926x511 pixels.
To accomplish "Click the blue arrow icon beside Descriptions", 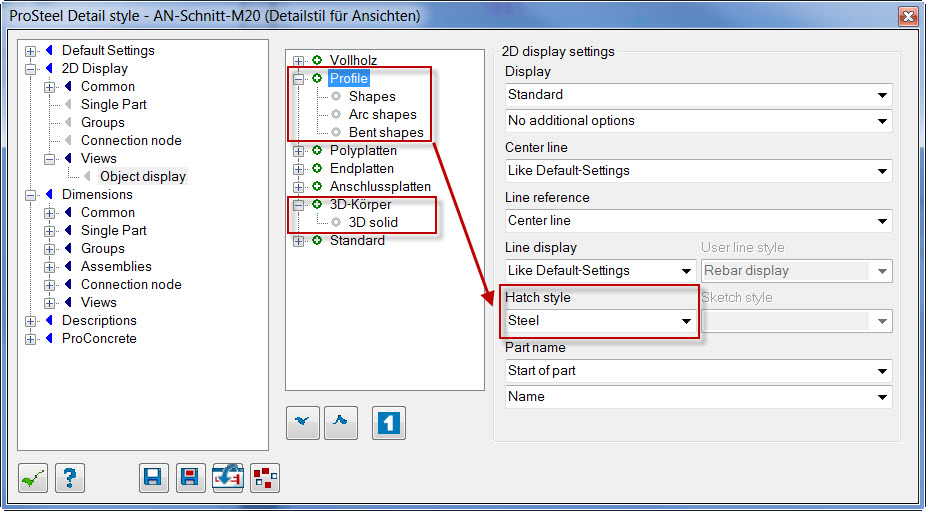I will (50, 321).
